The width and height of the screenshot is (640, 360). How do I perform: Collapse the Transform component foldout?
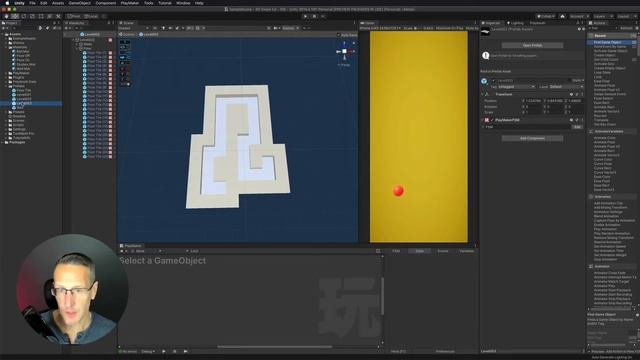click(x=482, y=94)
